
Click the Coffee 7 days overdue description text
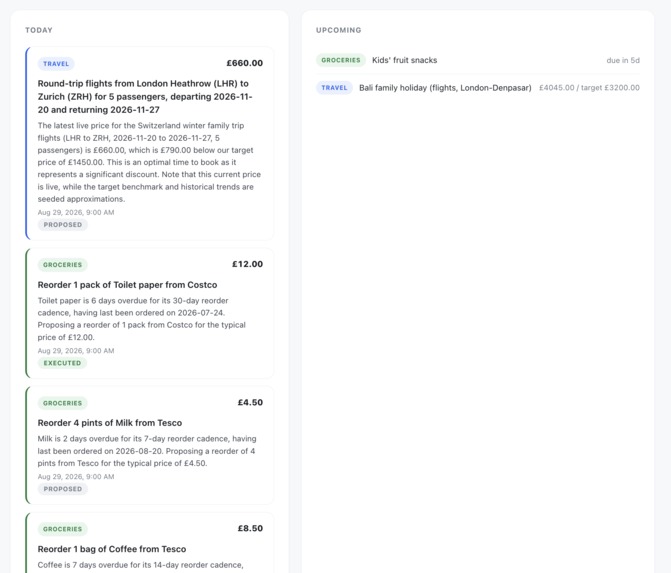[x=140, y=565]
